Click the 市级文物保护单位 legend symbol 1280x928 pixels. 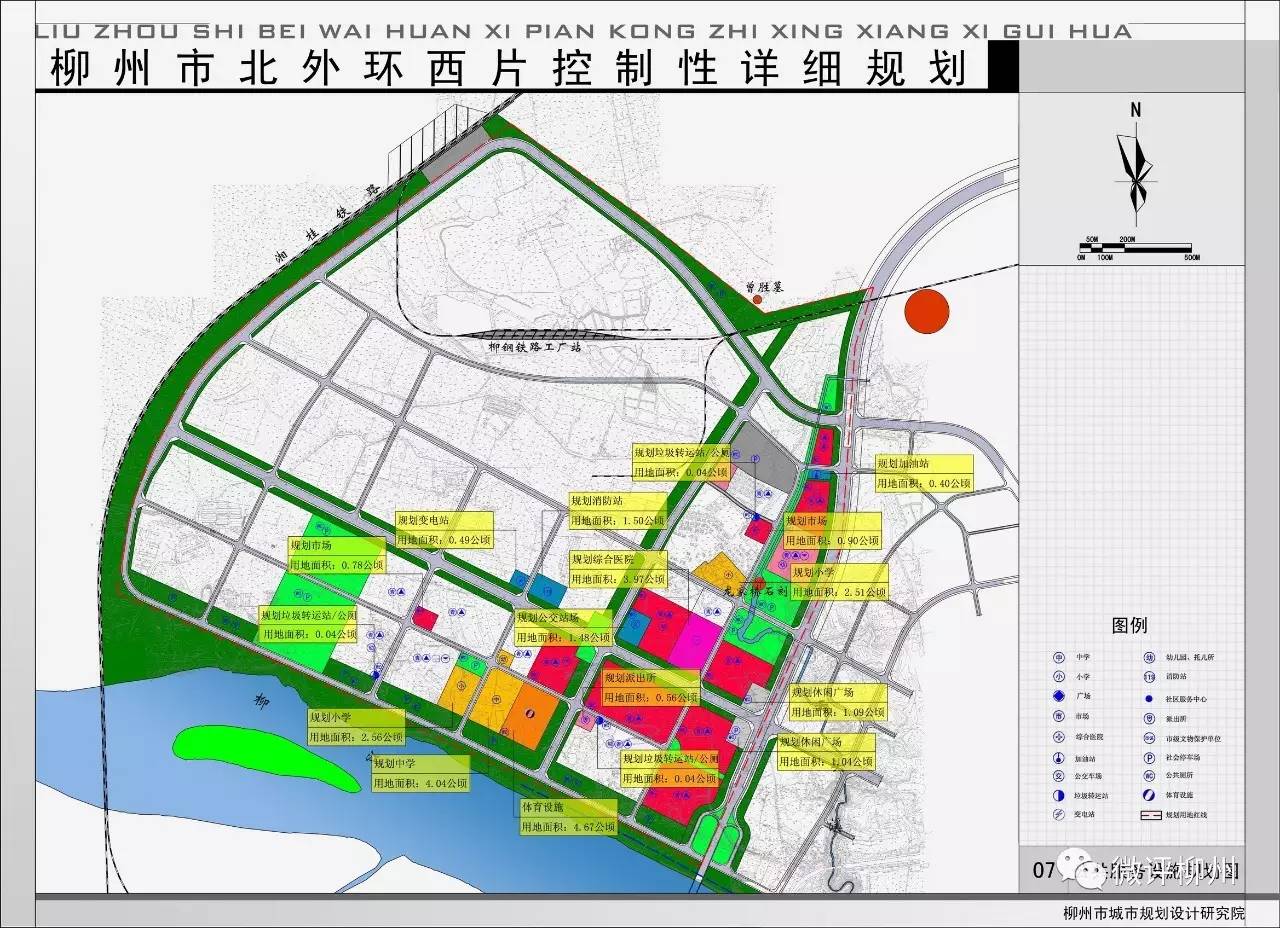click(1150, 737)
